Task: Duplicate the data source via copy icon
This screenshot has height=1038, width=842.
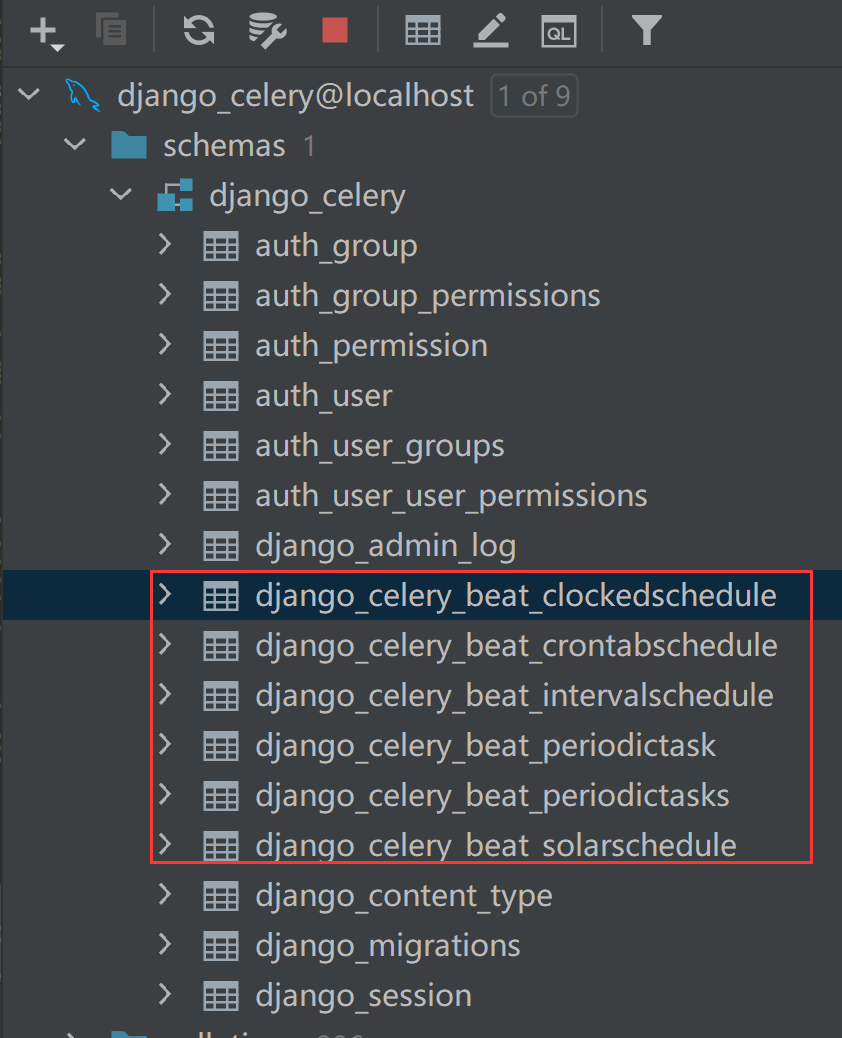Action: tap(111, 30)
